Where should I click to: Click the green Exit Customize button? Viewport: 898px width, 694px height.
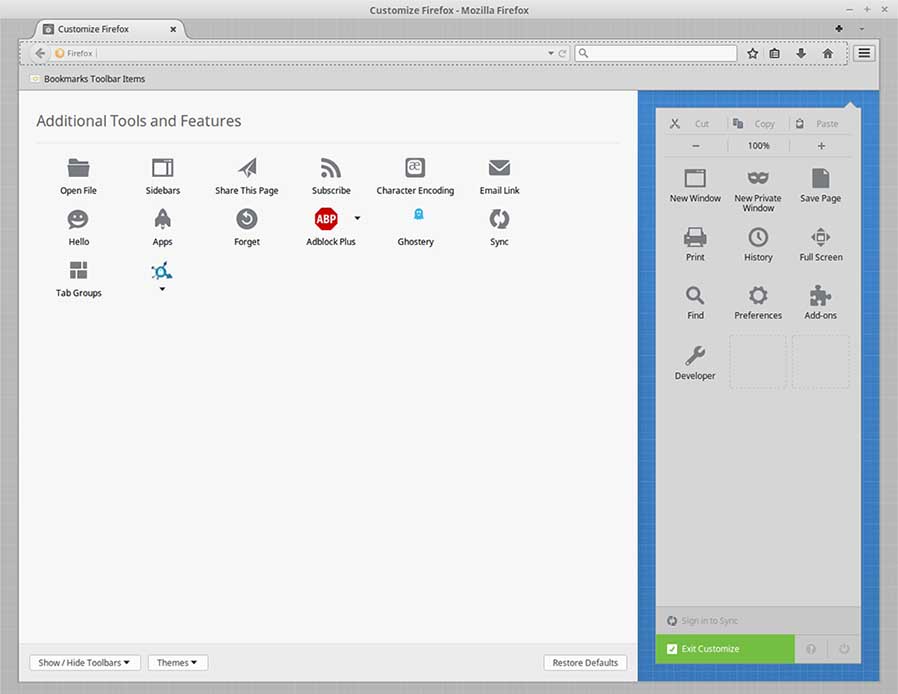[725, 649]
